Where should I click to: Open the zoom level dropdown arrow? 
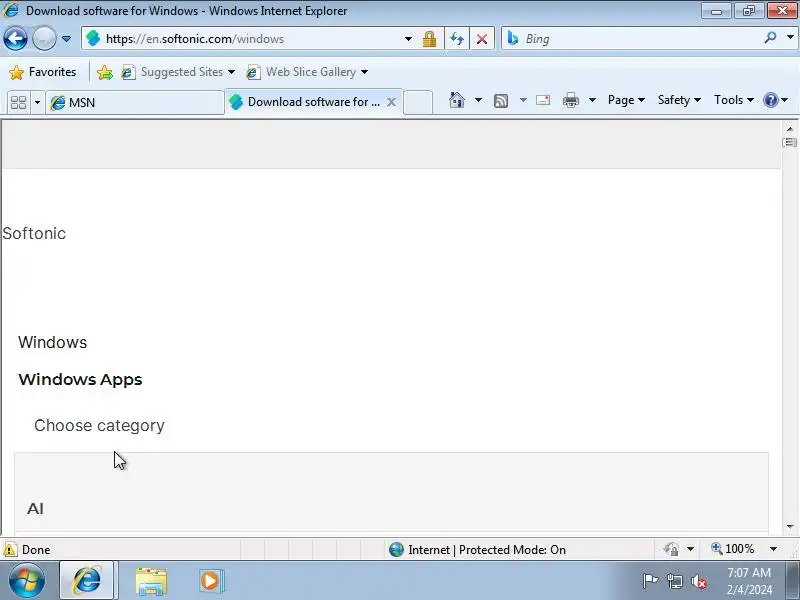pos(773,549)
